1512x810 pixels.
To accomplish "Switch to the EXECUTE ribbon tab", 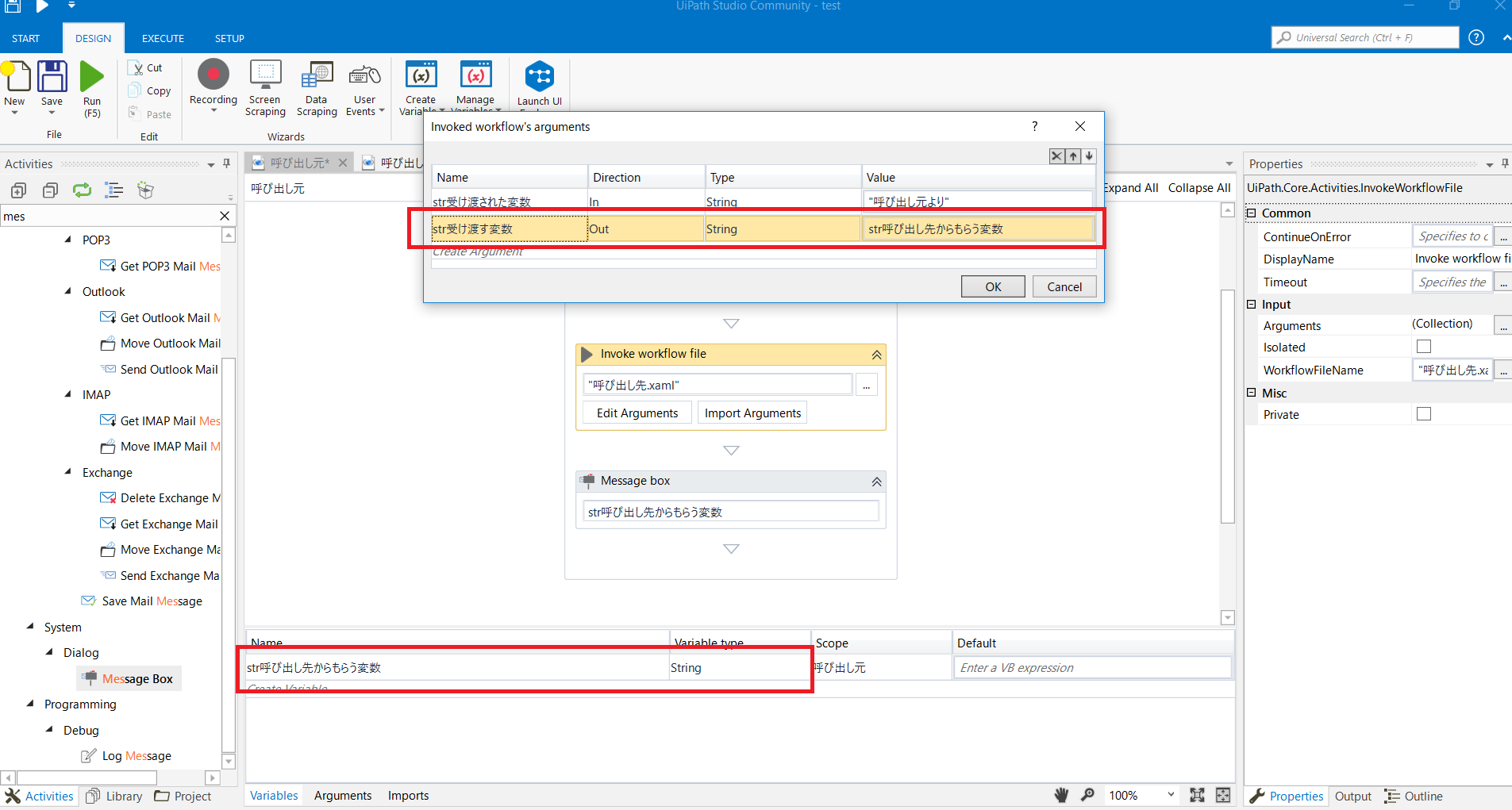I will tap(162, 37).
